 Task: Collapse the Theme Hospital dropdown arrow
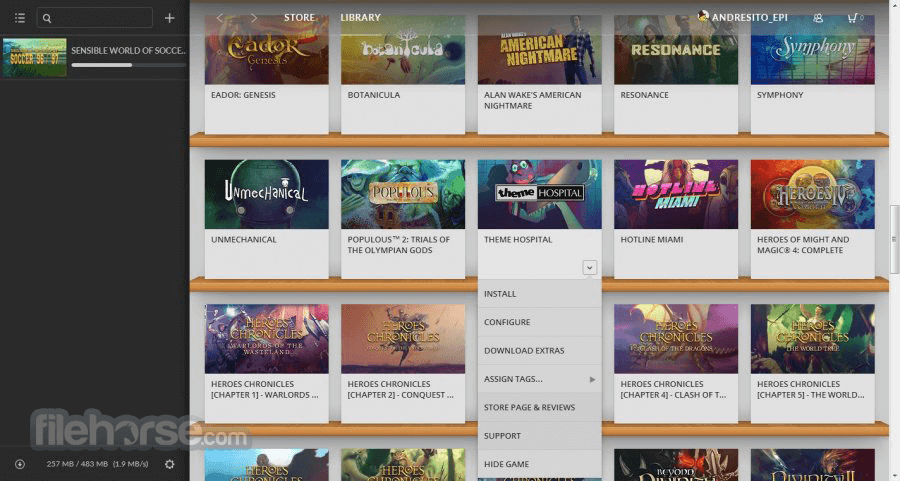tap(589, 267)
